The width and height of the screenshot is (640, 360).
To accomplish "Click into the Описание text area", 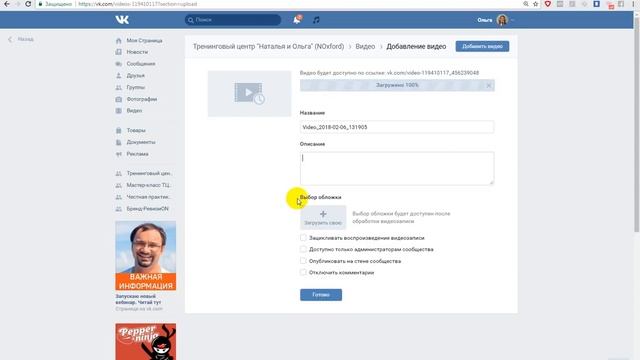I will 397,168.
